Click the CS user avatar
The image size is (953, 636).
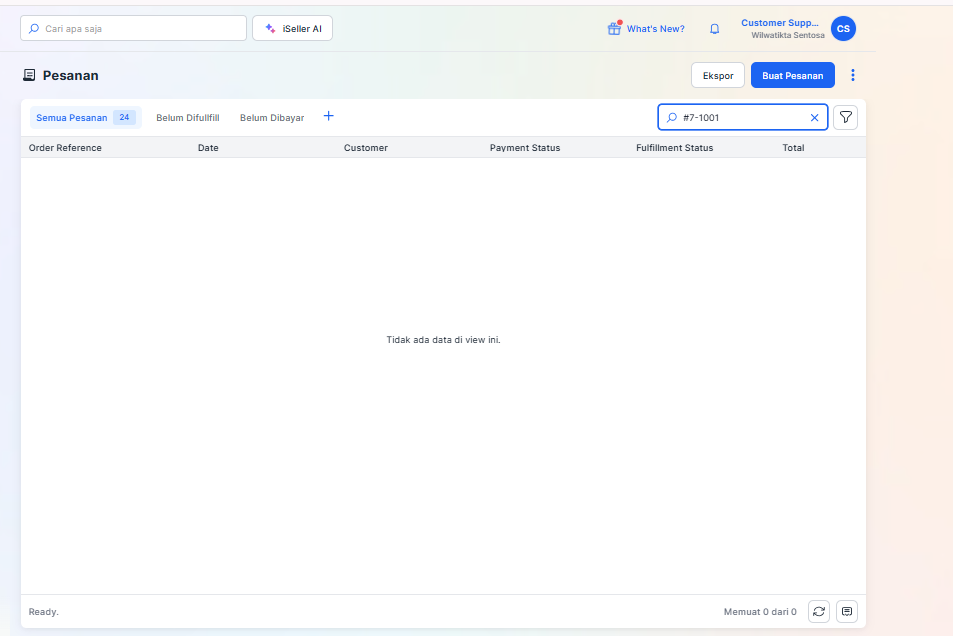click(x=843, y=29)
